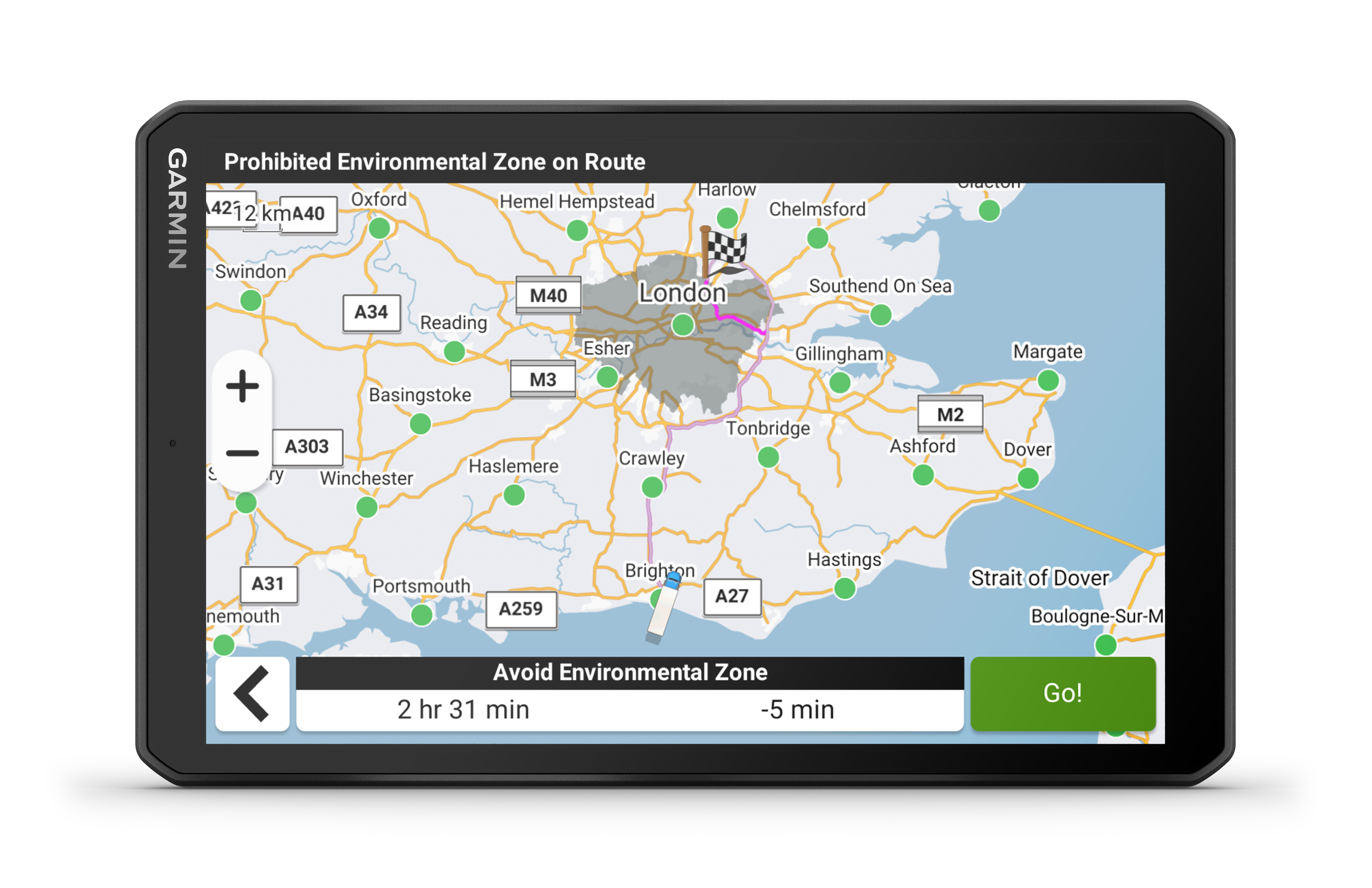1372x888 pixels.
Task: Select the A27 road shield
Action: click(x=732, y=596)
